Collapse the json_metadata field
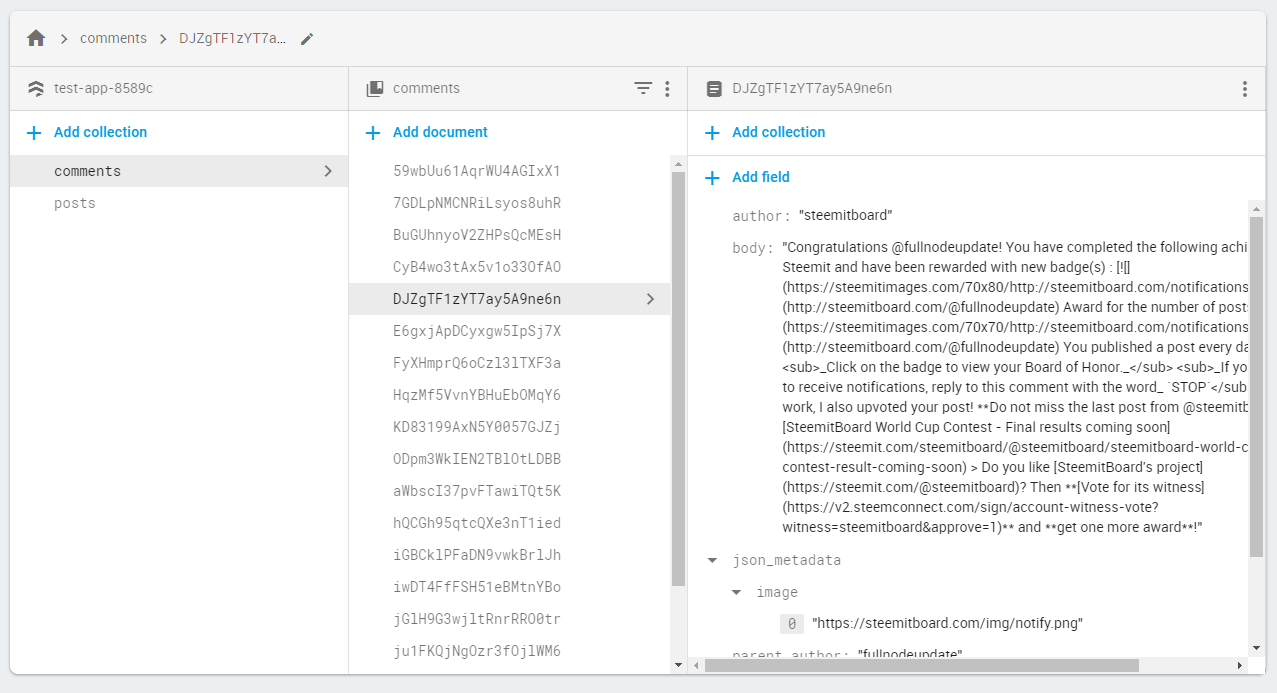Image resolution: width=1277 pixels, height=693 pixels. (712, 560)
